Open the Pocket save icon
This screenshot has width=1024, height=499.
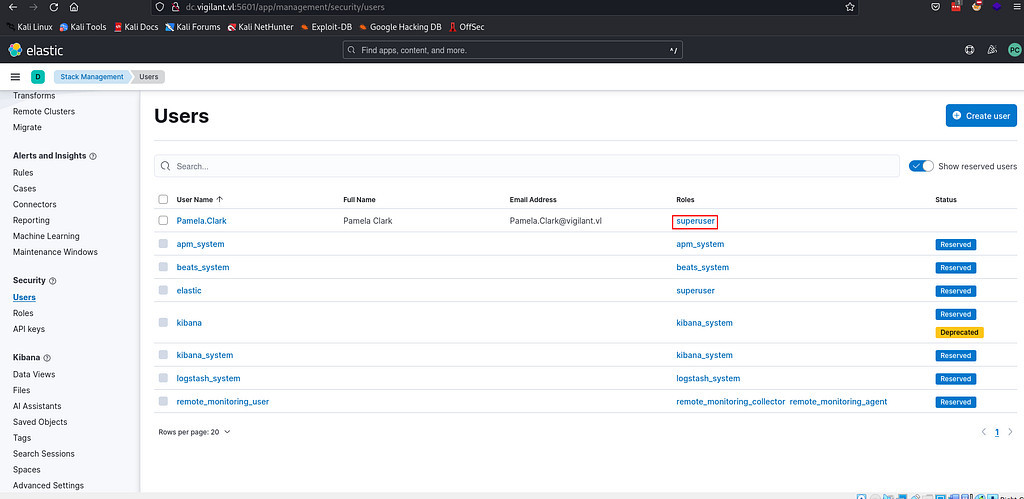tap(935, 7)
